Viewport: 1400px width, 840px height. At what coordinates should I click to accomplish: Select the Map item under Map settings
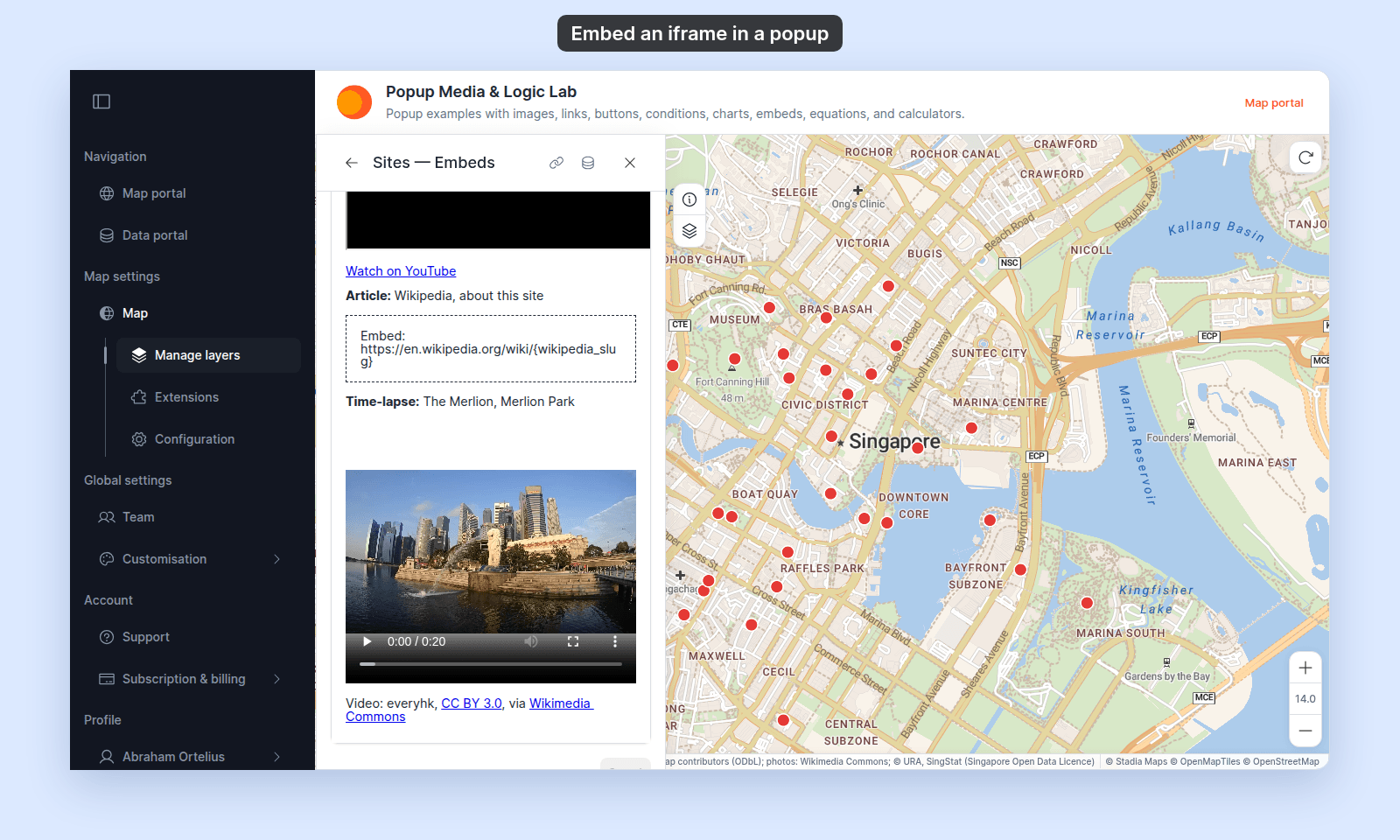point(135,313)
